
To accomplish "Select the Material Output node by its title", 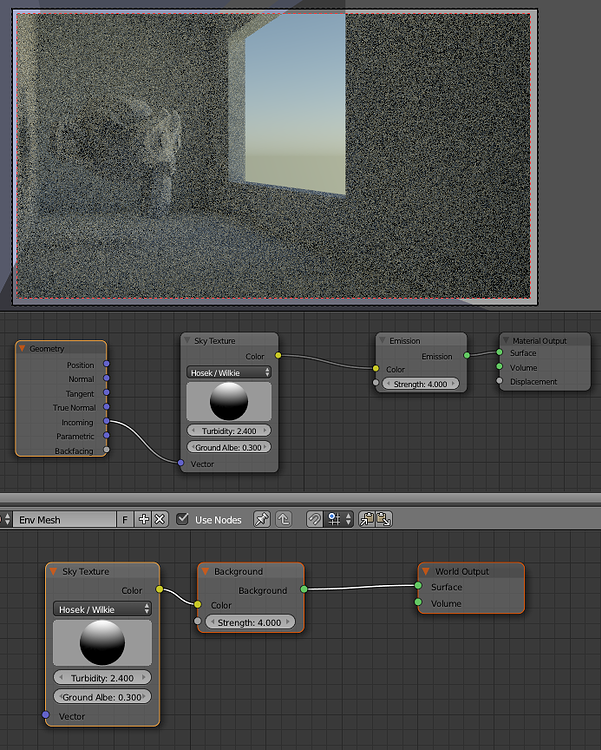I will 539,341.
